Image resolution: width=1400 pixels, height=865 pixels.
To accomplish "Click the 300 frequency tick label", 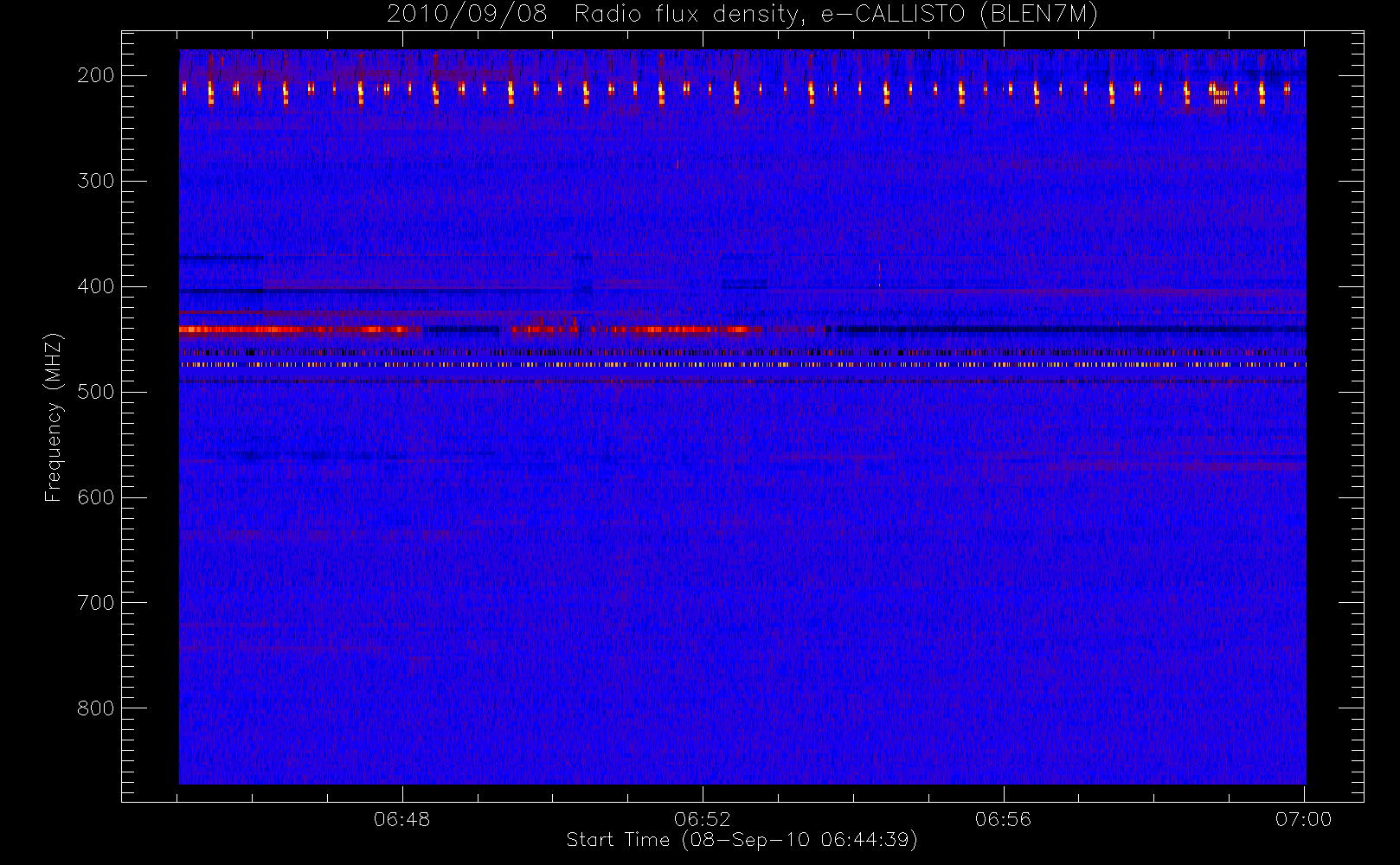I will tap(95, 181).
